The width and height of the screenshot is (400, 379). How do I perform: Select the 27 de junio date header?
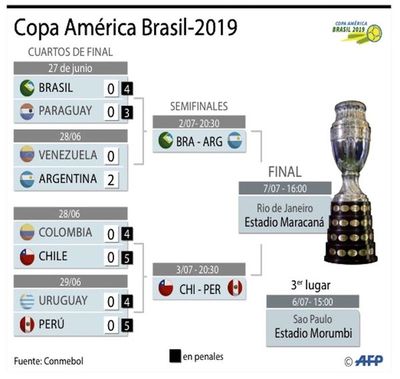point(70,68)
